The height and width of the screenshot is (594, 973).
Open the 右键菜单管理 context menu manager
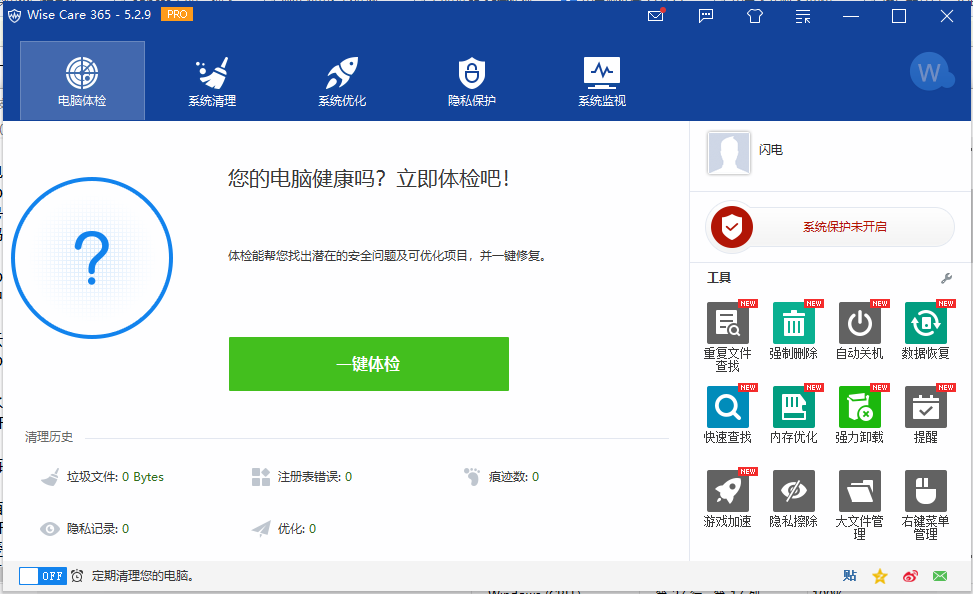(925, 492)
